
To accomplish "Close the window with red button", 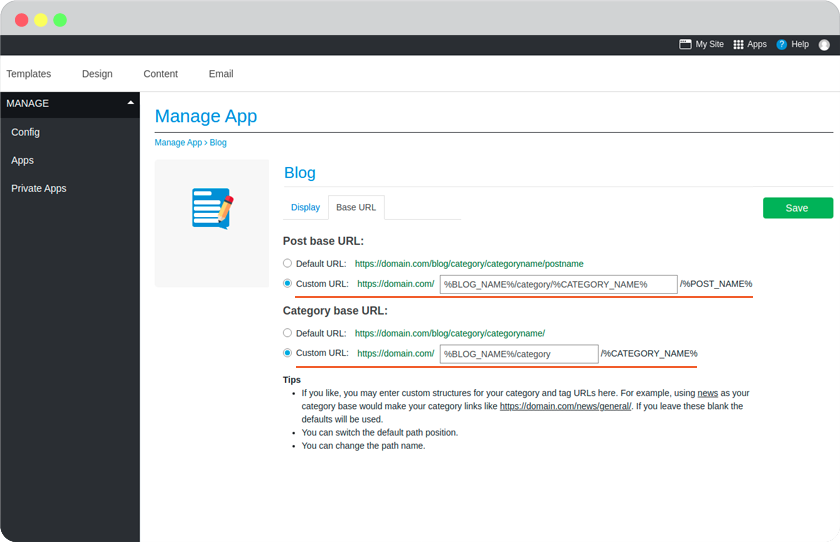I will (21, 20).
